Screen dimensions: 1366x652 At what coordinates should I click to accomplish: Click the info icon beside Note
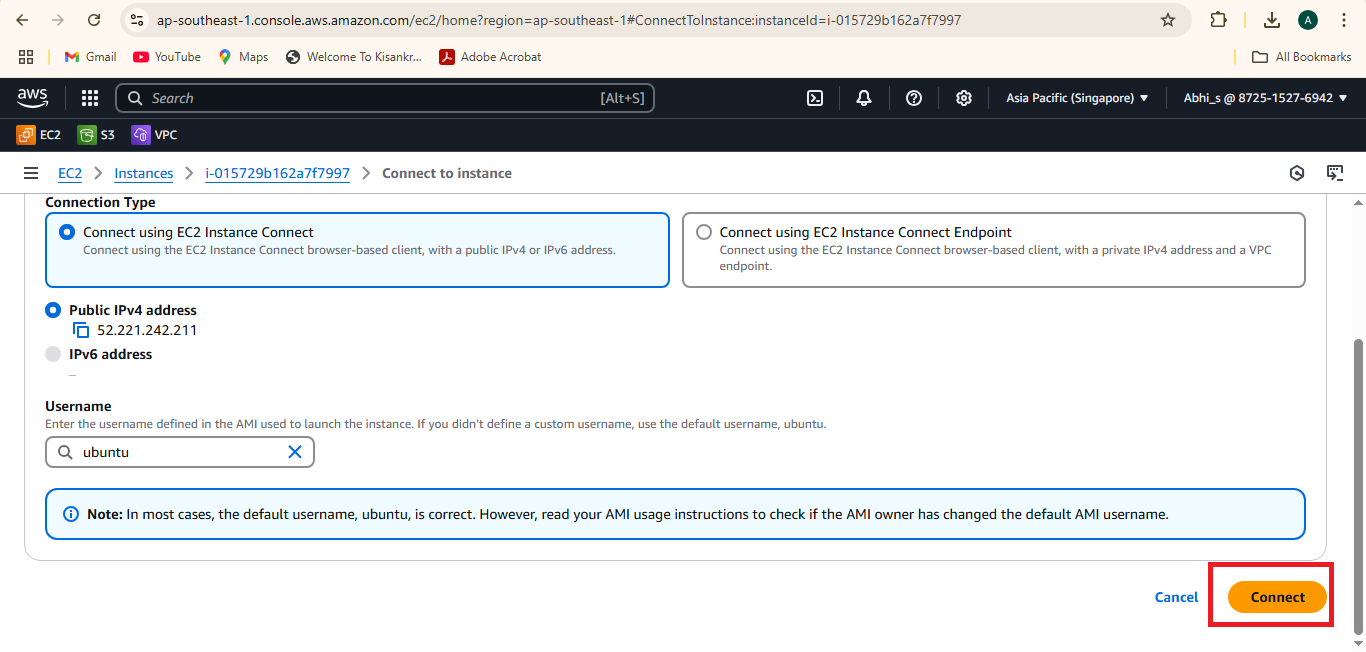71,514
